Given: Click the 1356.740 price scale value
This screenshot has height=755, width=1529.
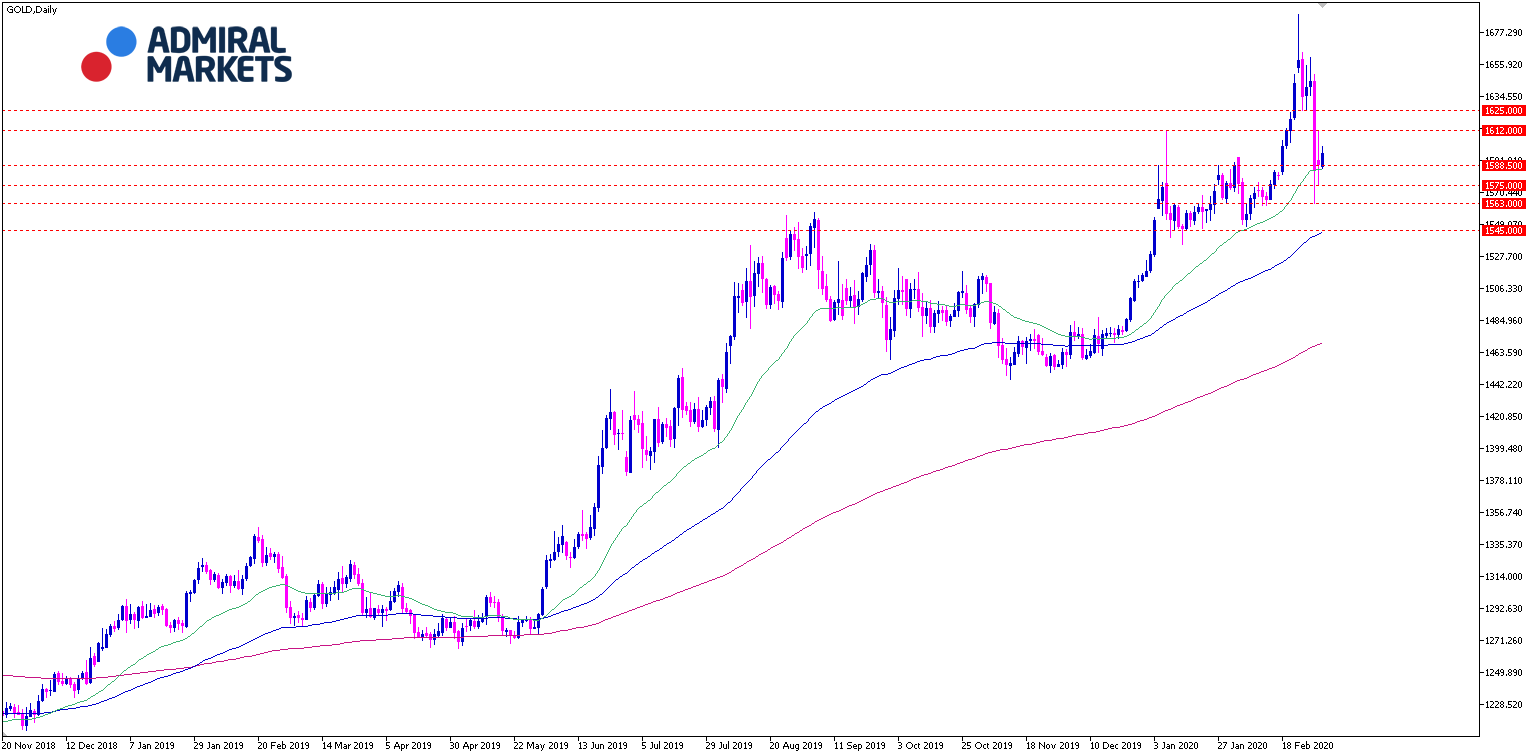Looking at the screenshot, I should point(1504,513).
